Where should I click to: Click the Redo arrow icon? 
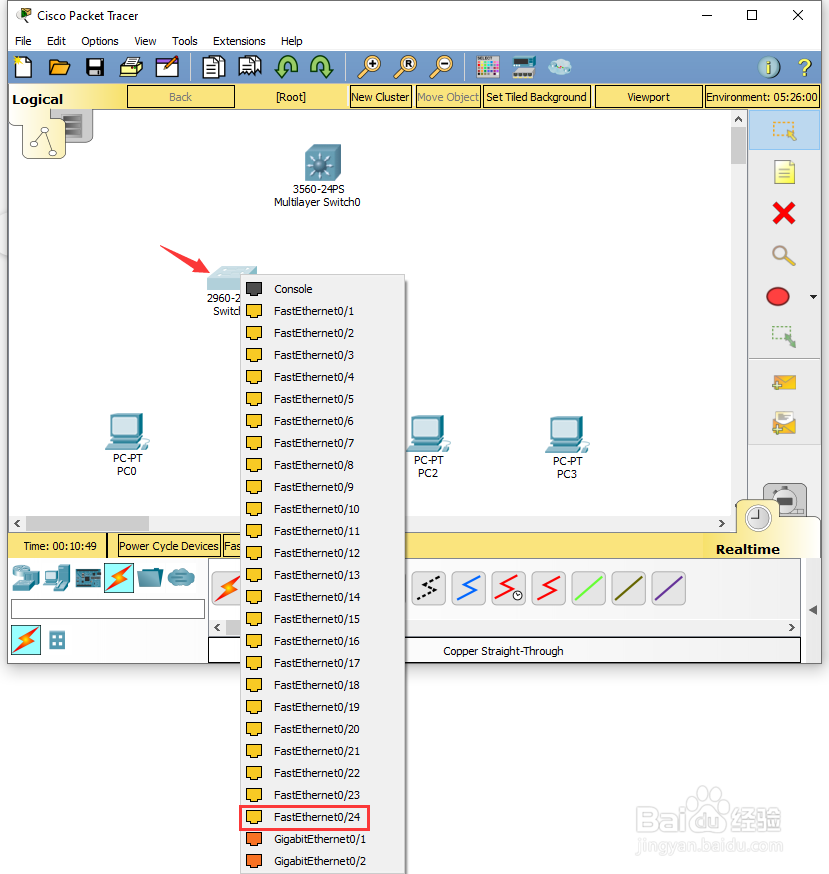click(322, 67)
